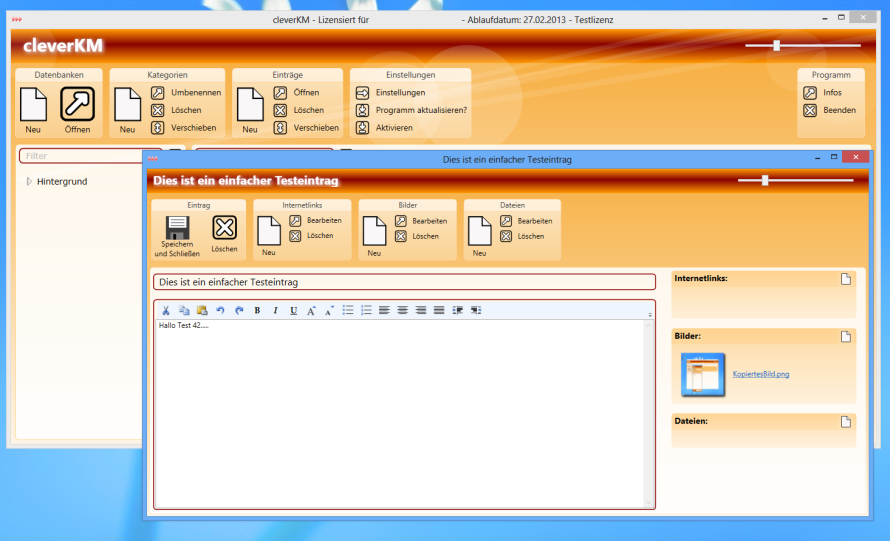Click the editor vertical scrollbar
890x541 pixels.
[x=648, y=413]
